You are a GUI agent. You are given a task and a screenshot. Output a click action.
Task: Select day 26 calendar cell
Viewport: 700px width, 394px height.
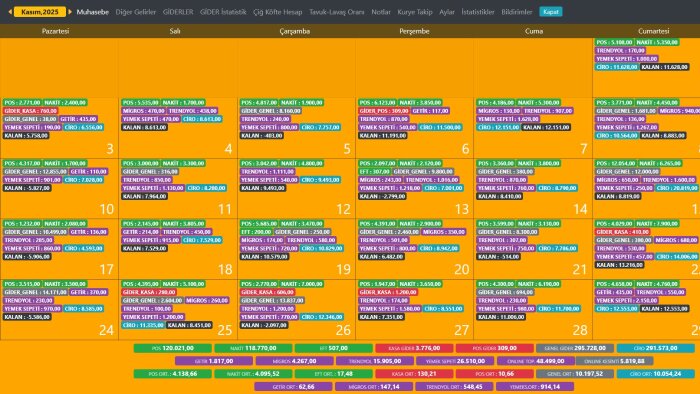[296, 309]
